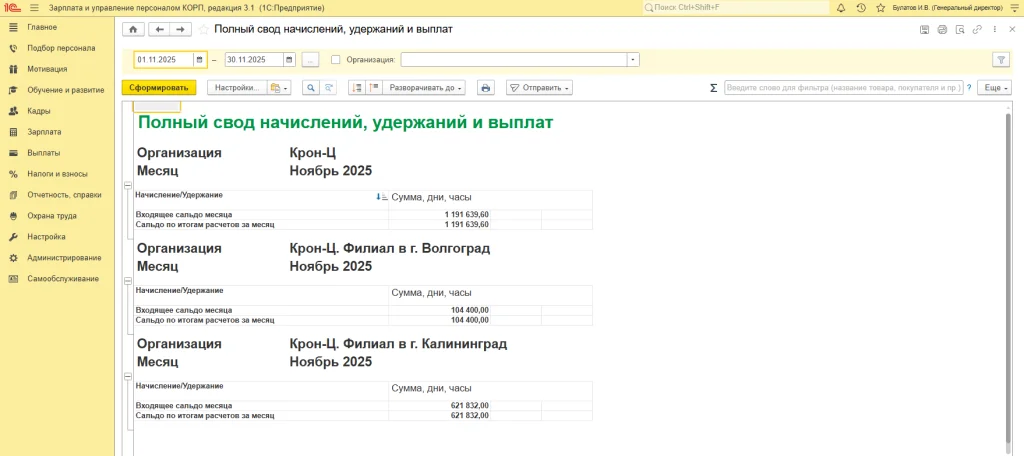Click Сформировать button
This screenshot has width=1024, height=456.
point(159,88)
